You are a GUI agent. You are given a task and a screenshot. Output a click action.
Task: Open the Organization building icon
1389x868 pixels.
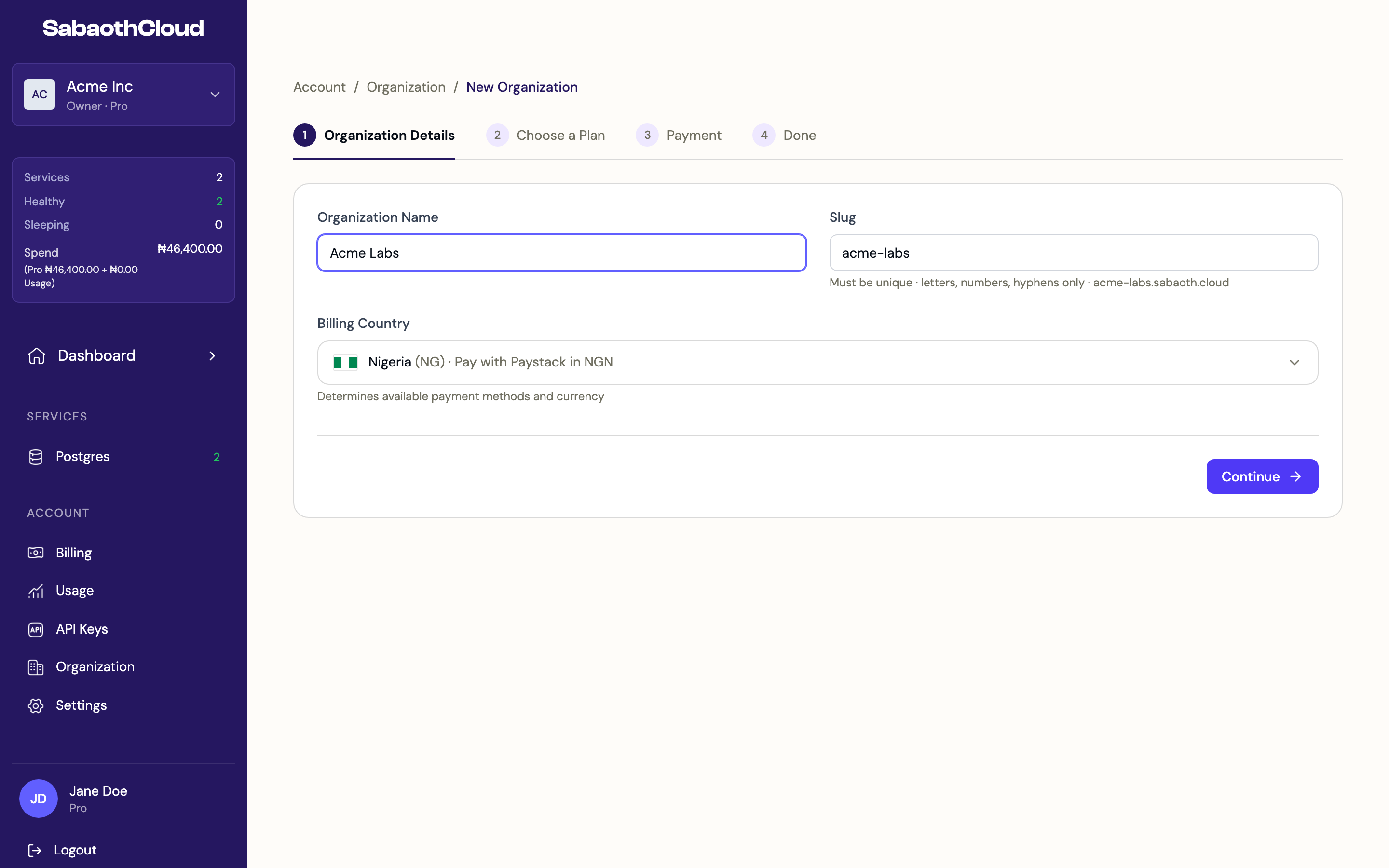(x=36, y=667)
